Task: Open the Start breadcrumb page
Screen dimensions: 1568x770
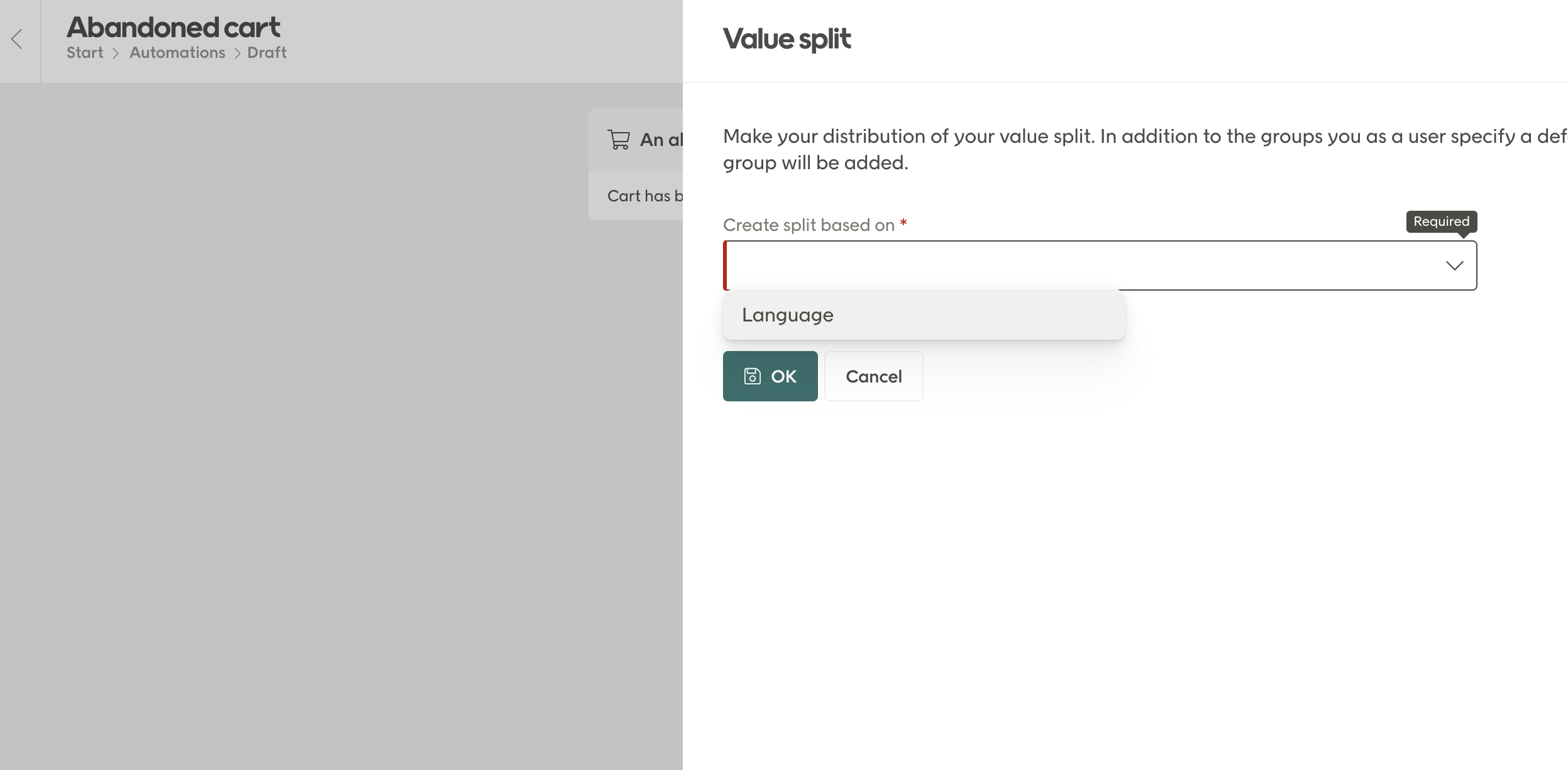Action: [x=85, y=53]
